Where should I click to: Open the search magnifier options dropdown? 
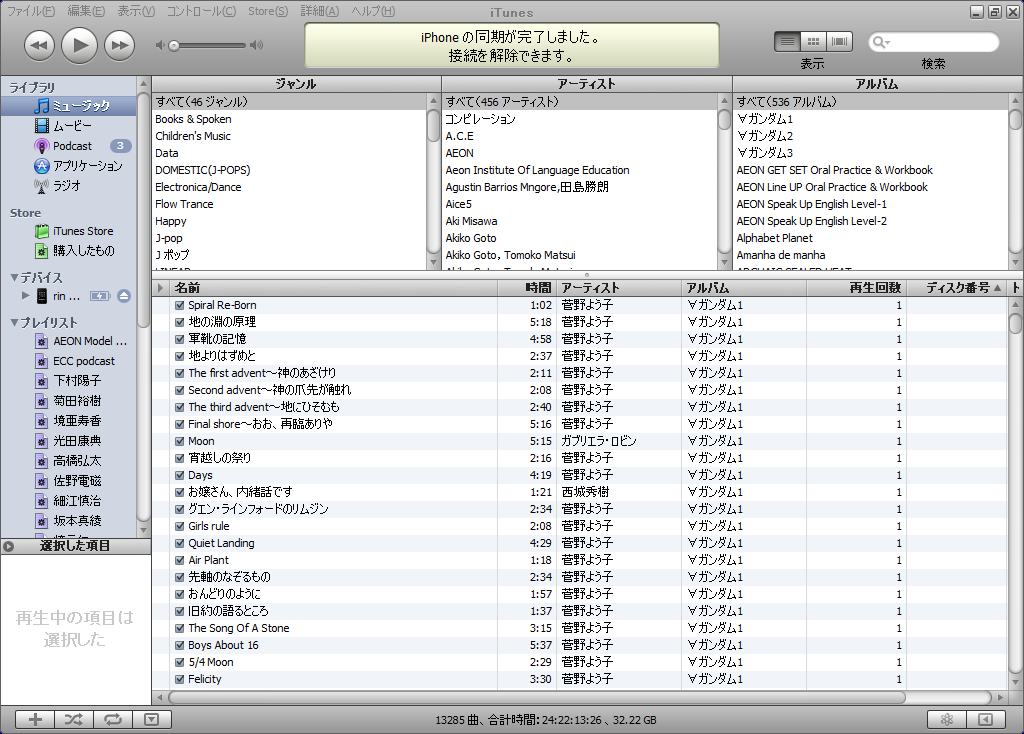[881, 42]
